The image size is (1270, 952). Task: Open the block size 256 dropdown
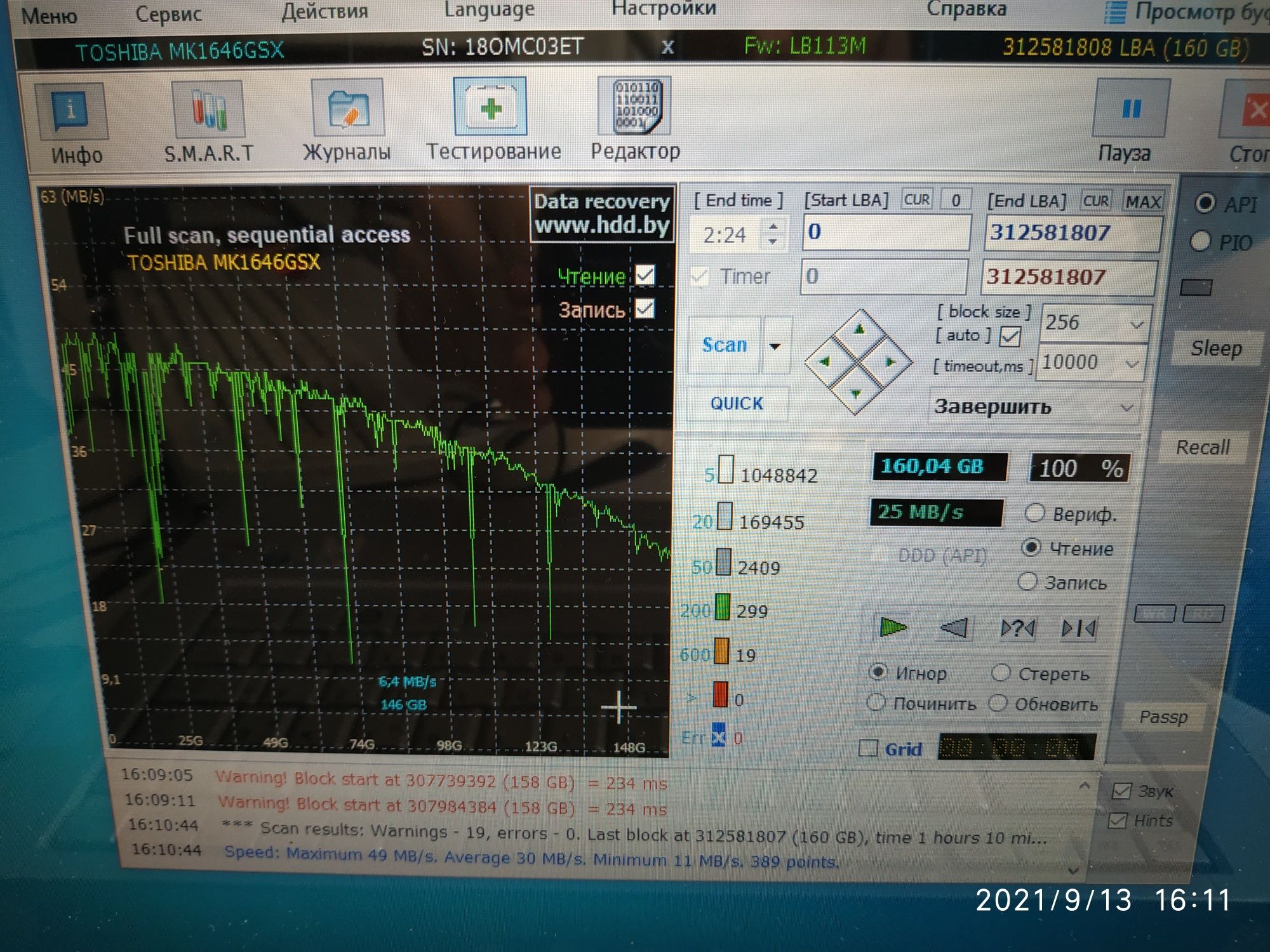point(1137,324)
